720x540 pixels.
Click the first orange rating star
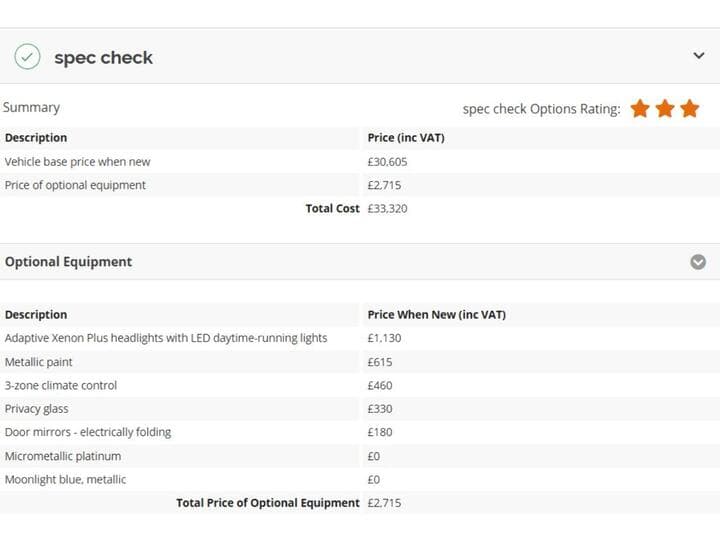click(x=640, y=109)
